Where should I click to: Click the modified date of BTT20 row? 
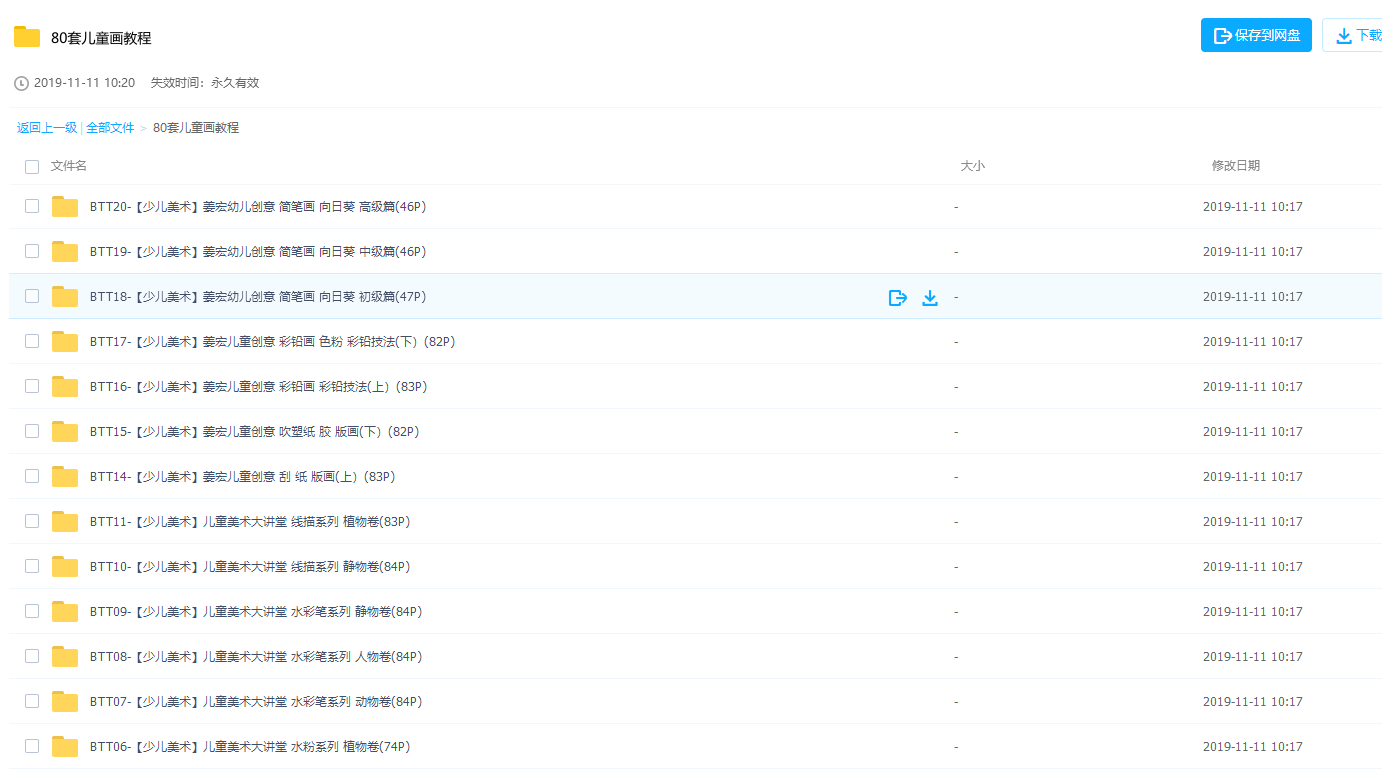tap(1253, 207)
